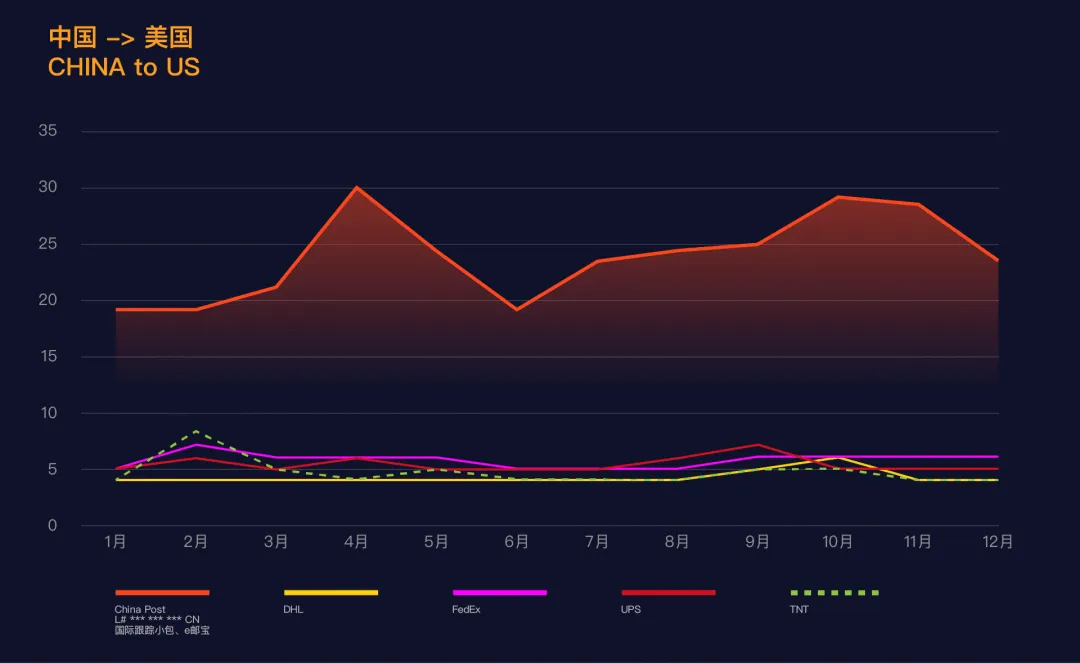Click the China Post orange legend swatch
Image resolution: width=1080 pixels, height=664 pixels.
[x=162, y=592]
